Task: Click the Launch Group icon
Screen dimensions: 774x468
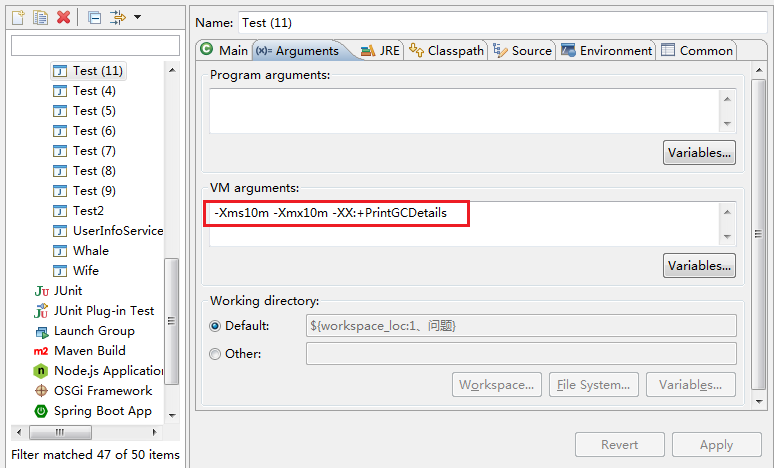Action: pyautogui.click(x=41, y=332)
